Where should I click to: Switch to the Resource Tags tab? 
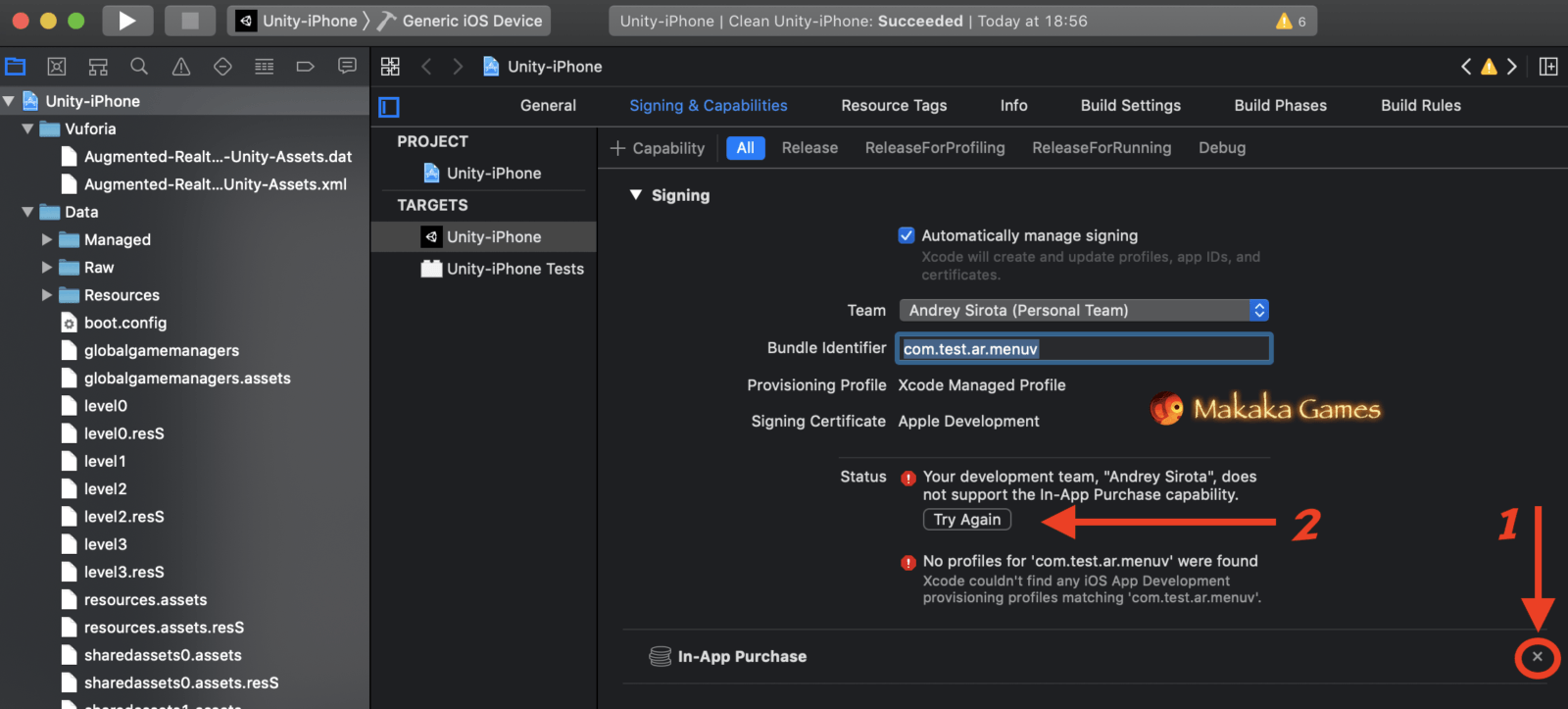click(894, 105)
